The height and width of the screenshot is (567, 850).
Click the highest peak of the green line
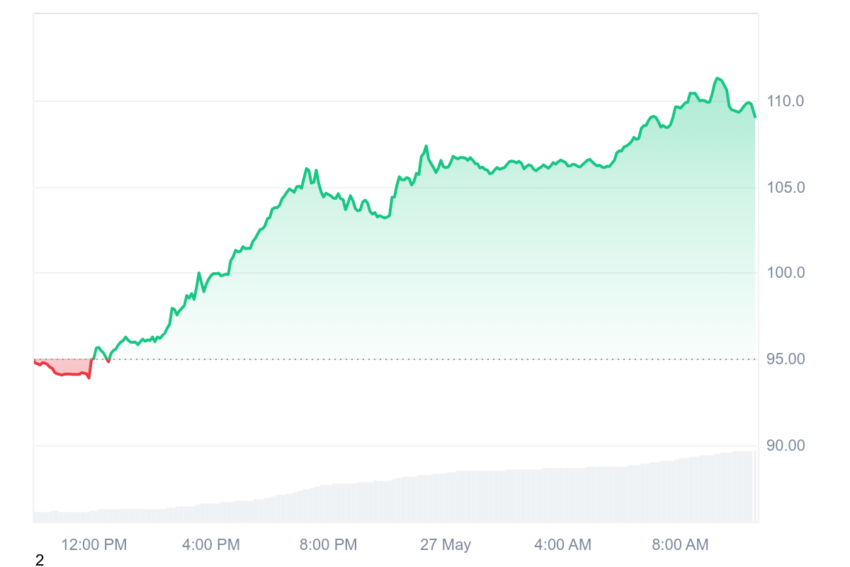718,79
